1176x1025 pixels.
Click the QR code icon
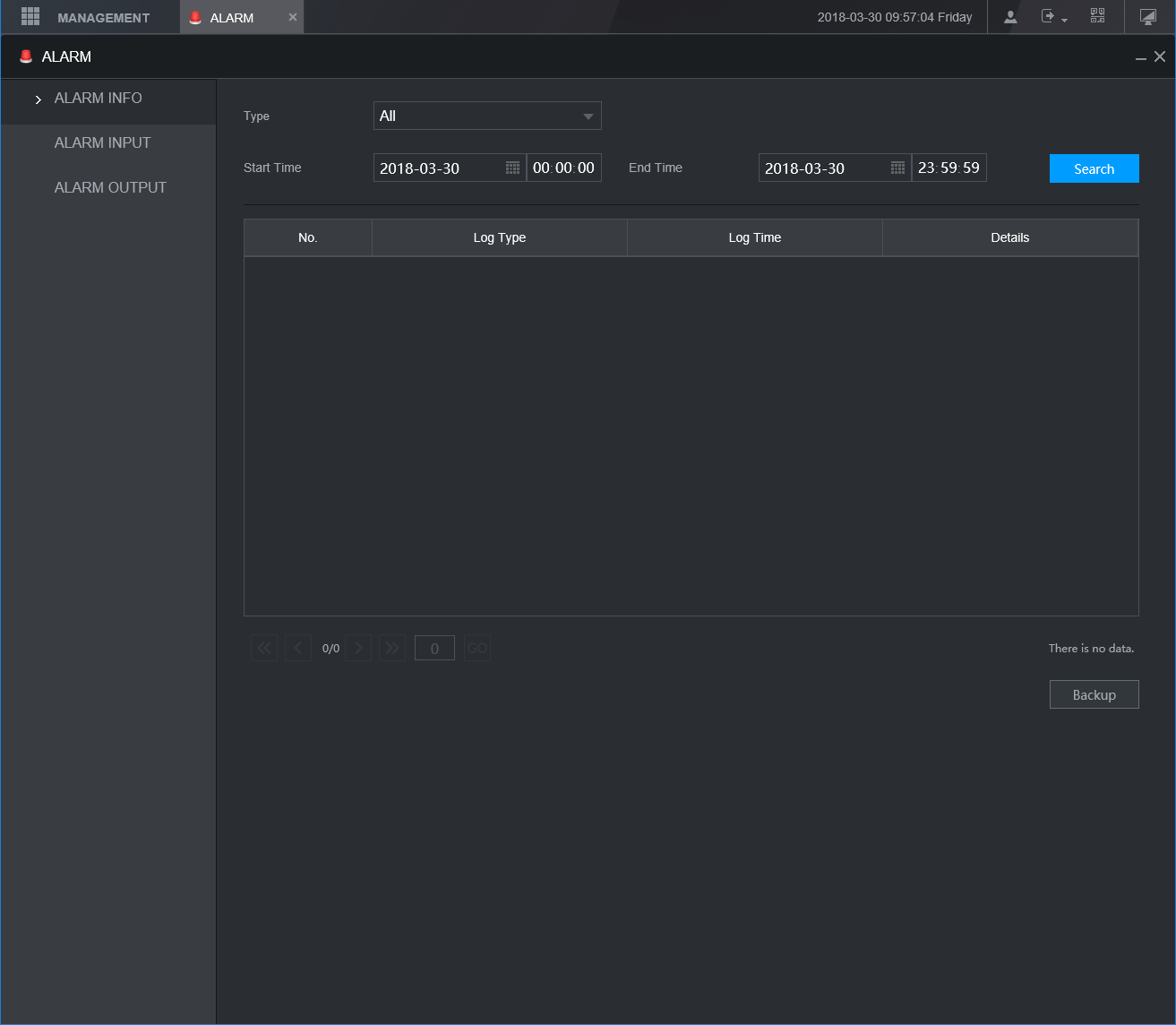(x=1097, y=17)
